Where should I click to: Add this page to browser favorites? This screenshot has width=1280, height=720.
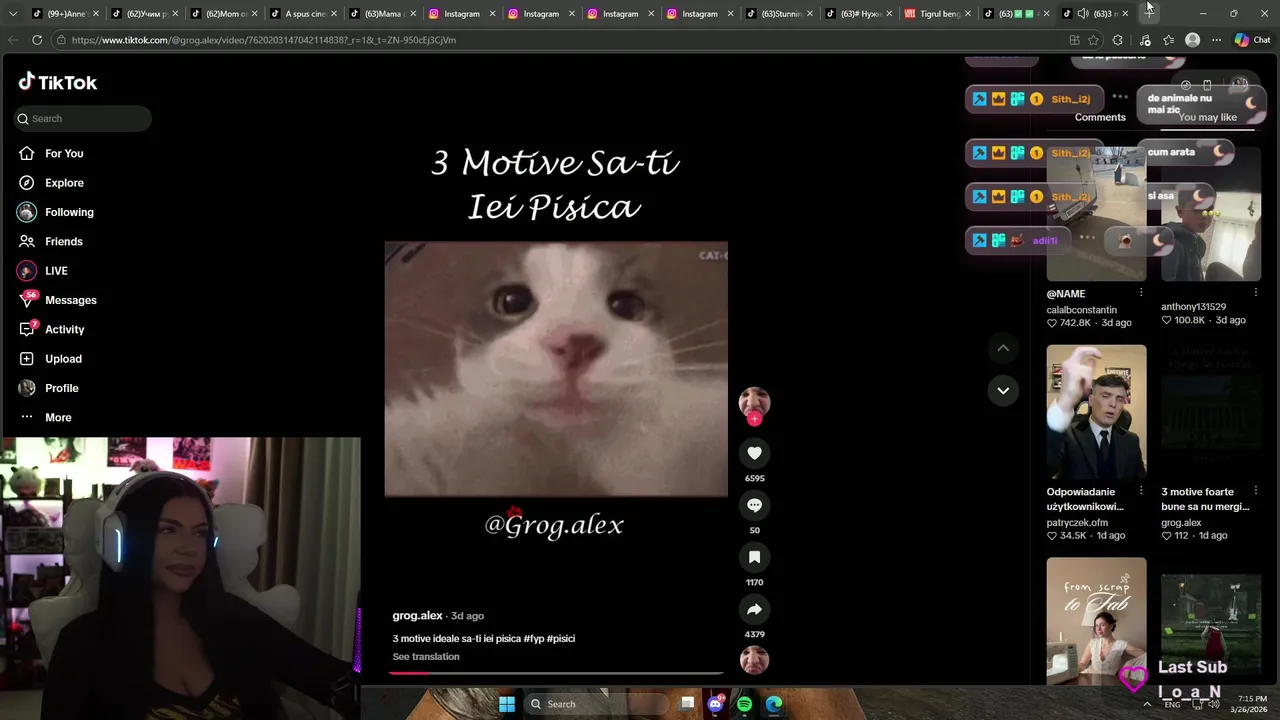point(1093,40)
